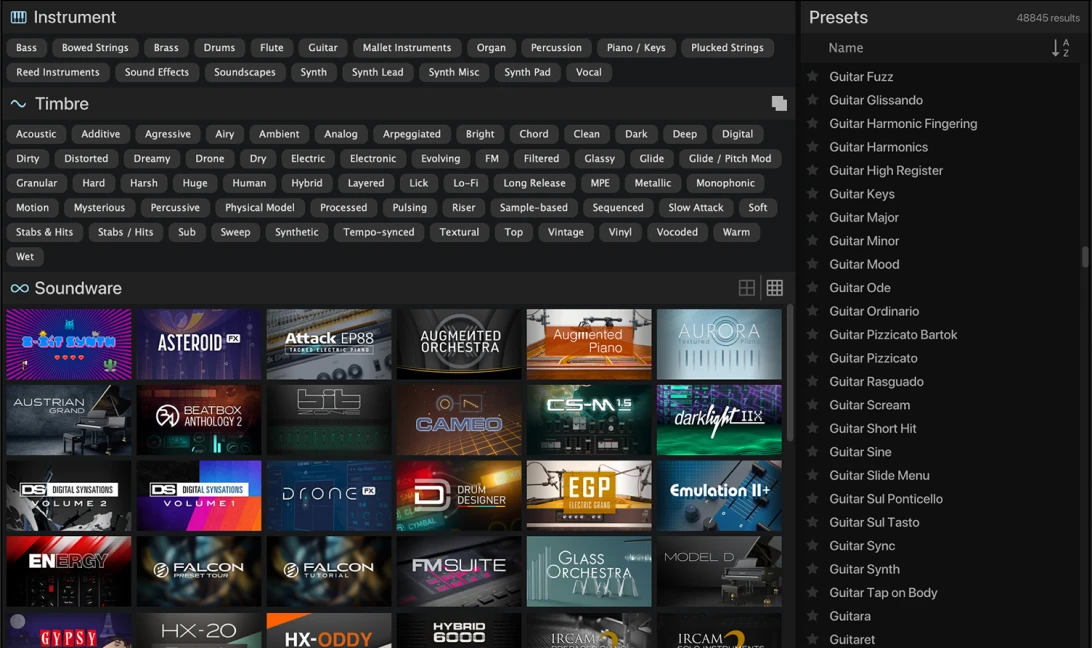This screenshot has height=648, width=1092.
Task: Open the Cameo soundware tile
Action: [459, 420]
